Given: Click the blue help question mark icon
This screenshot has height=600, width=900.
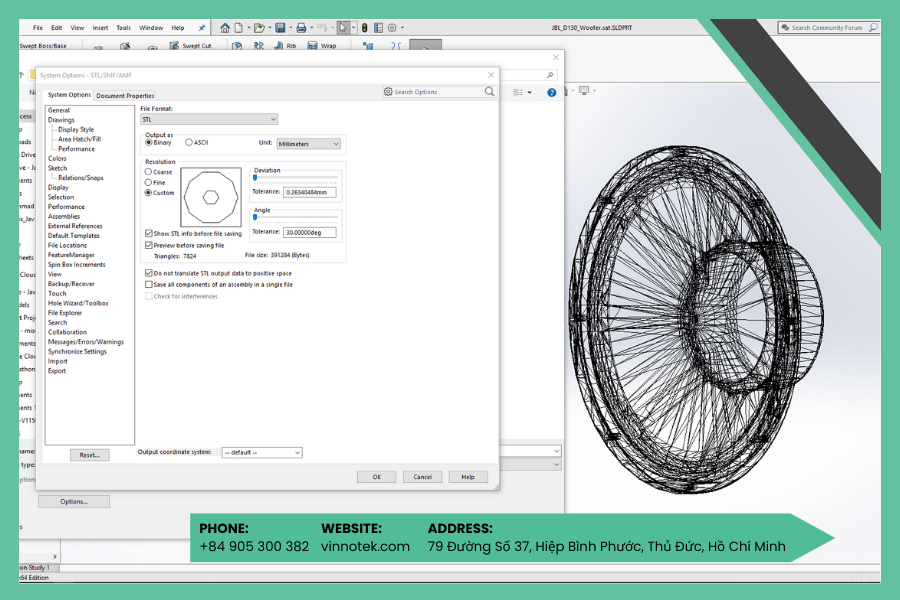Looking at the screenshot, I should click(552, 92).
